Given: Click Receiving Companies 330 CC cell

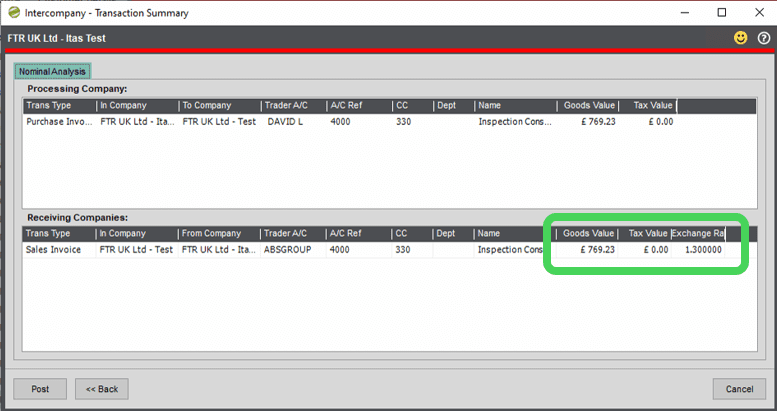Looking at the screenshot, I should click(x=403, y=249).
